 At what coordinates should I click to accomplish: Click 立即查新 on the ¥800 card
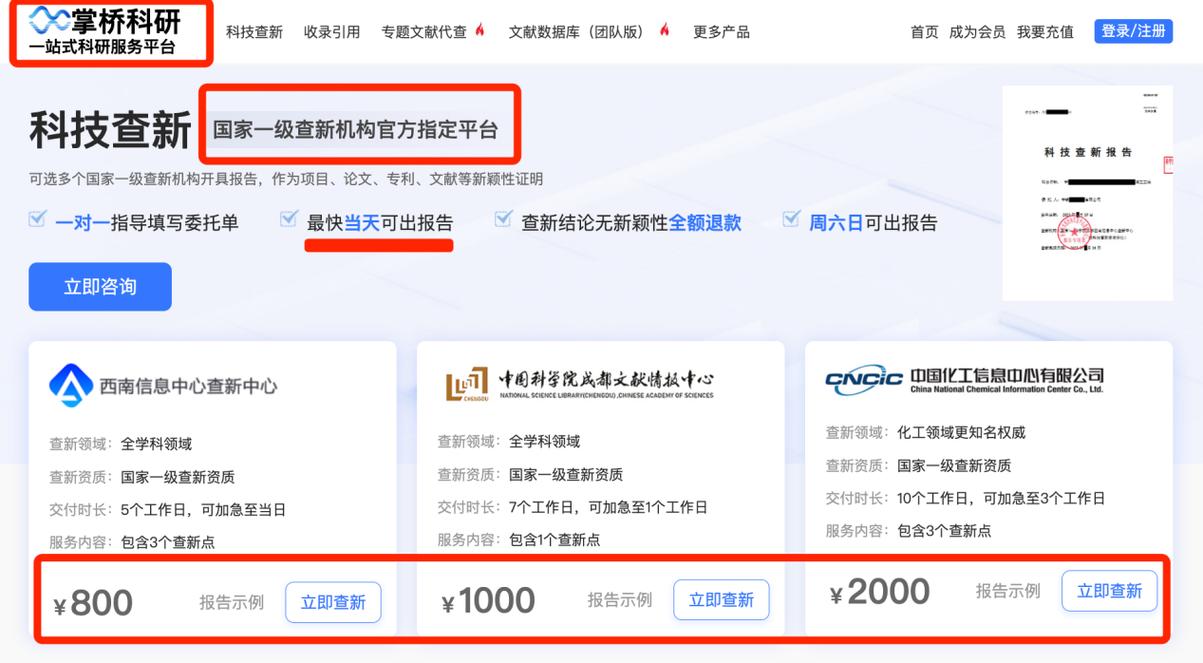pos(333,602)
